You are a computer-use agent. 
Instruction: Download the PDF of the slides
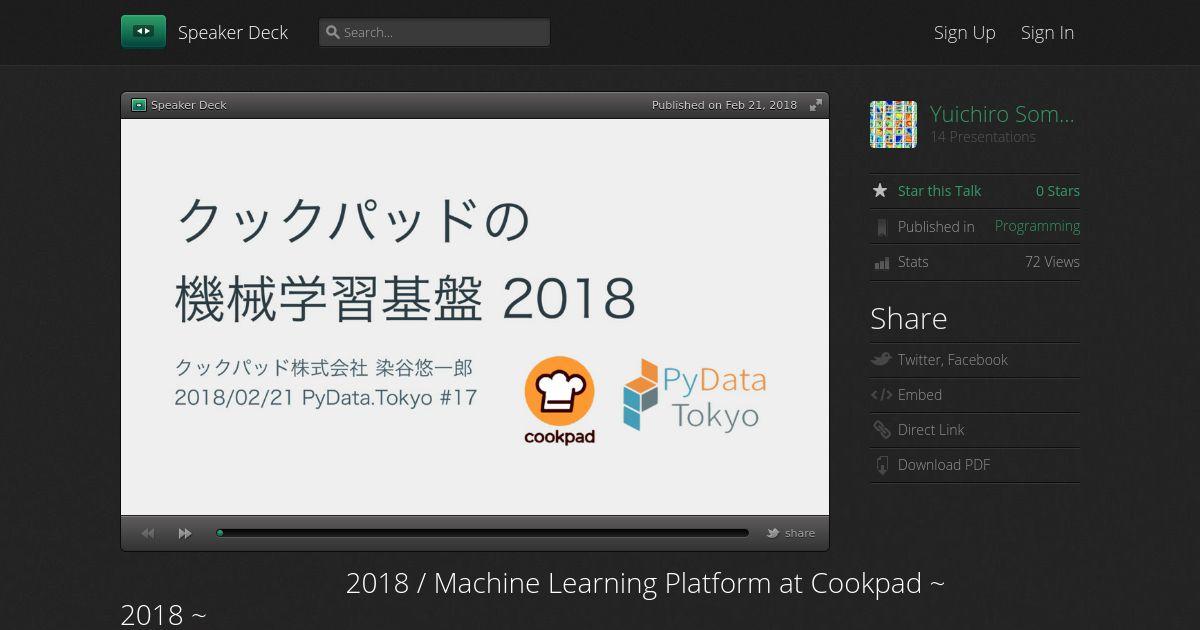click(x=944, y=465)
